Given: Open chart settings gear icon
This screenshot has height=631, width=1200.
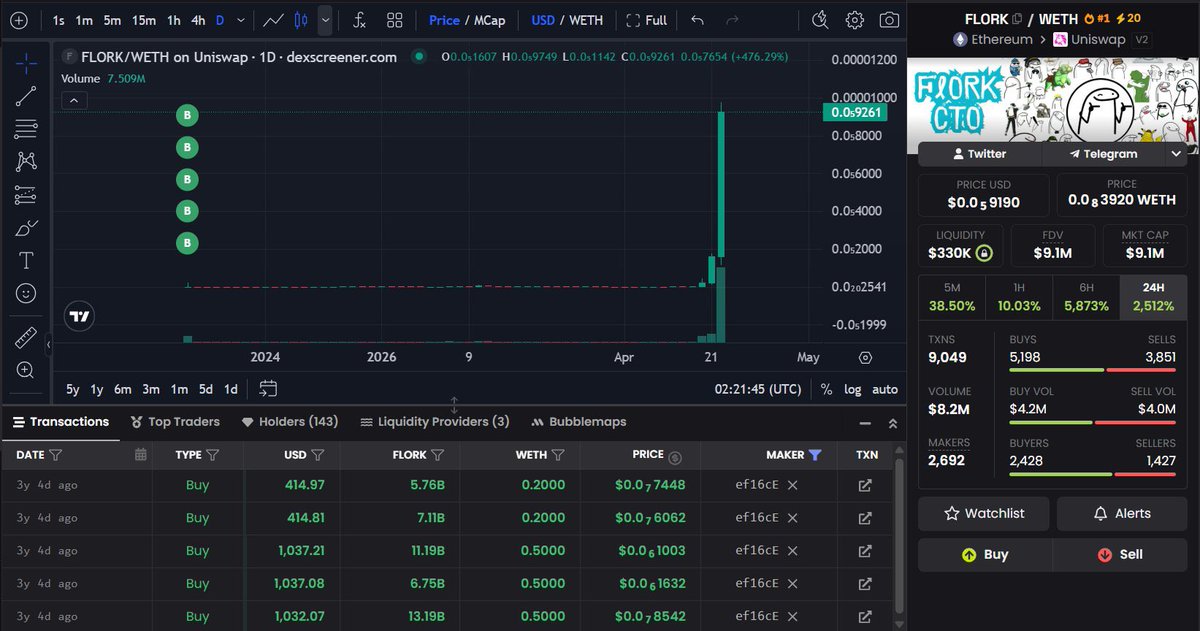Looking at the screenshot, I should coord(854,20).
